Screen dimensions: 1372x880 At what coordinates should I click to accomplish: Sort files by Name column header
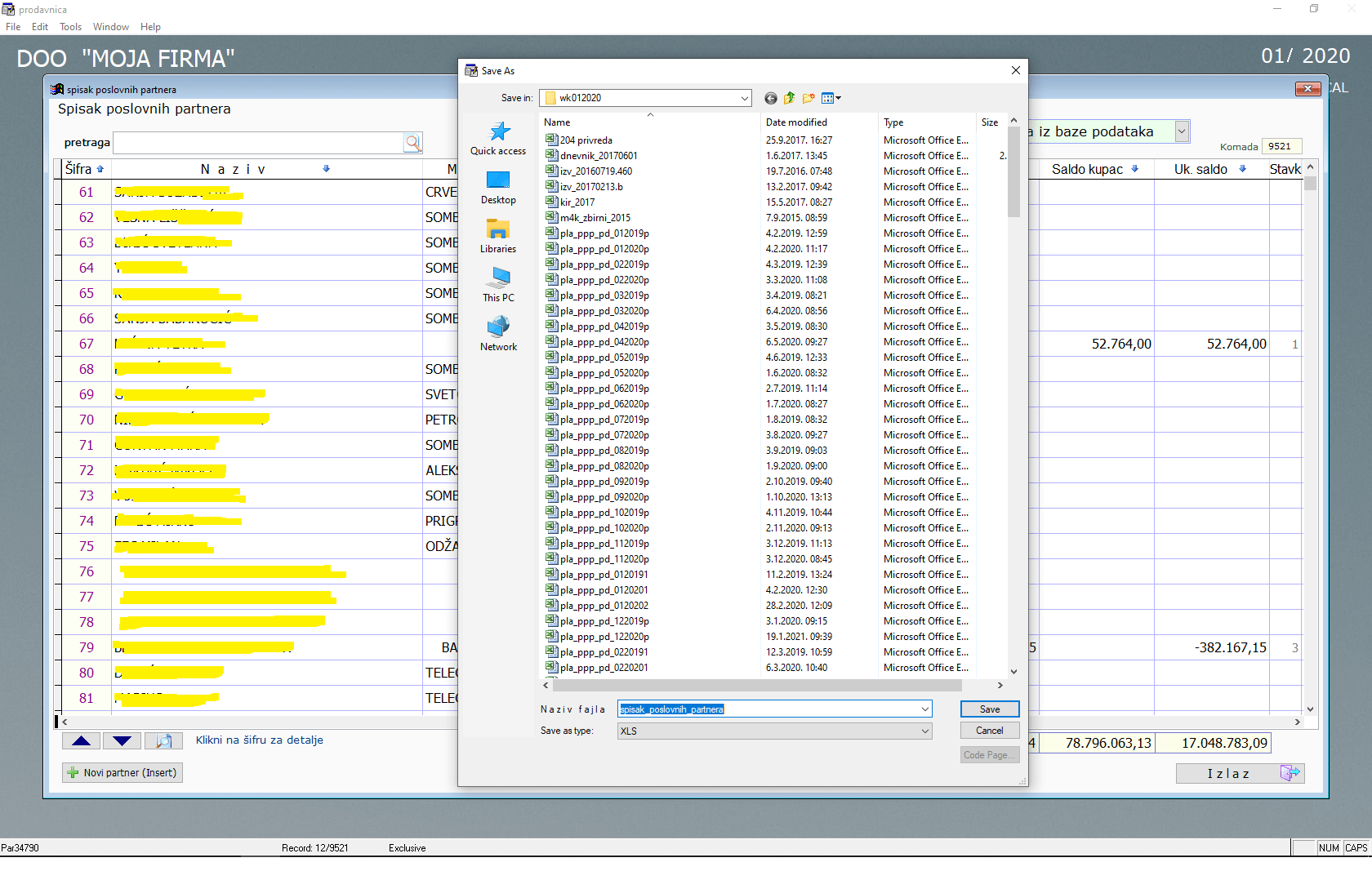click(x=650, y=122)
